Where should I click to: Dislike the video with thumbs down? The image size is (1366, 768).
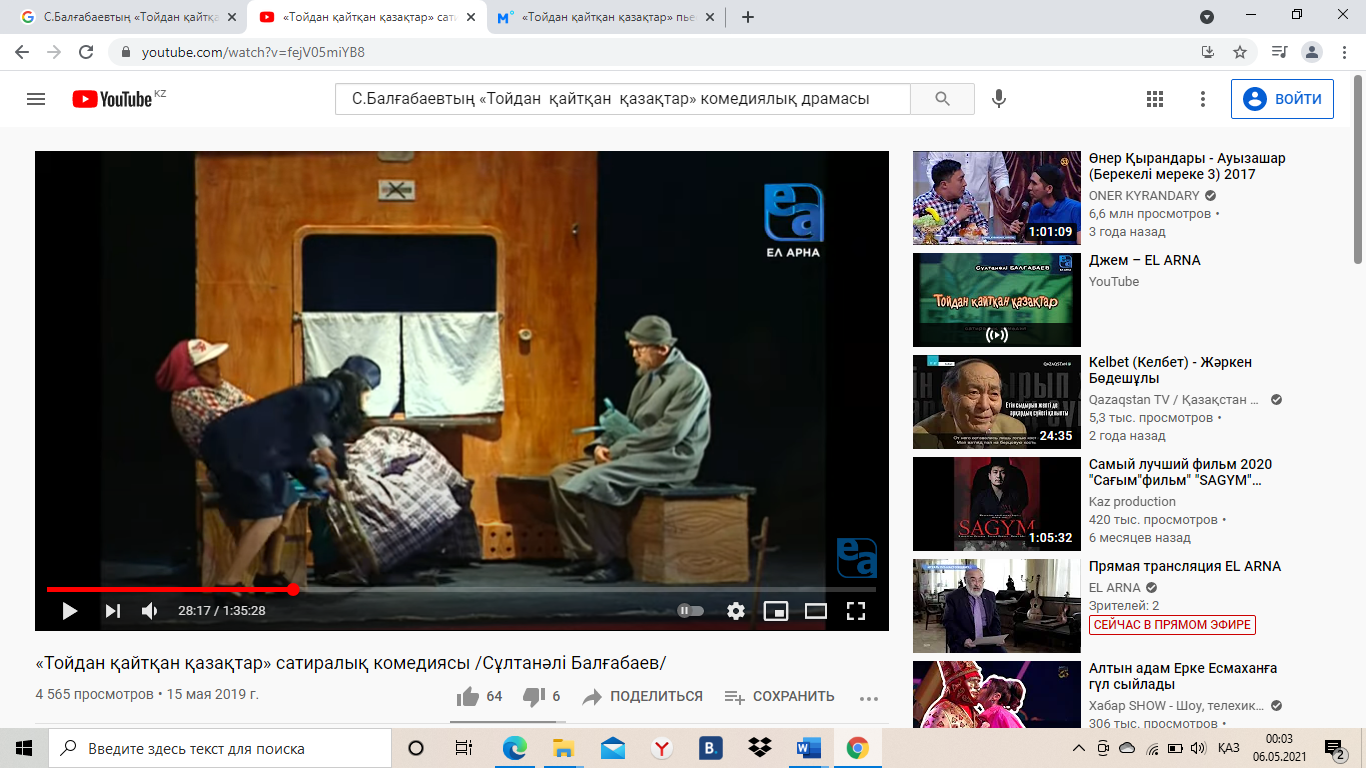point(541,697)
